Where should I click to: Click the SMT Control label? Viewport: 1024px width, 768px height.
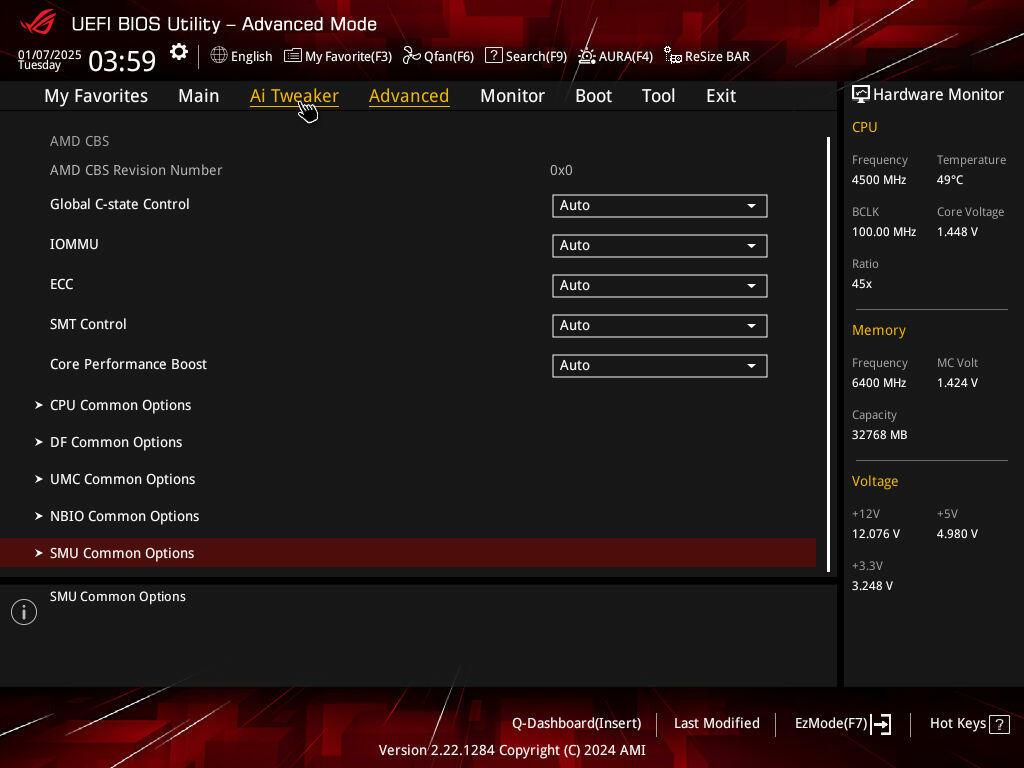click(x=88, y=324)
